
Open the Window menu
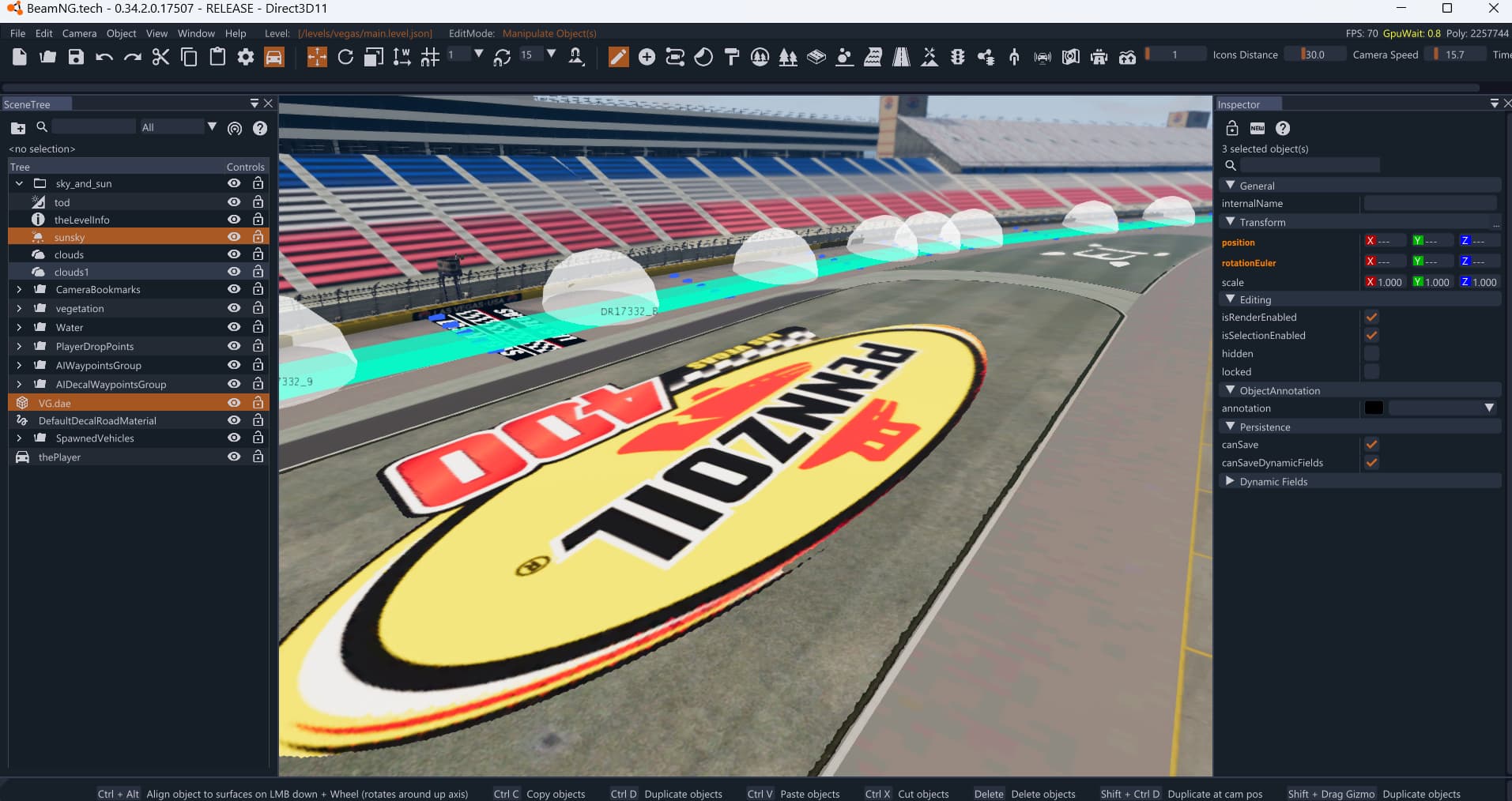196,33
